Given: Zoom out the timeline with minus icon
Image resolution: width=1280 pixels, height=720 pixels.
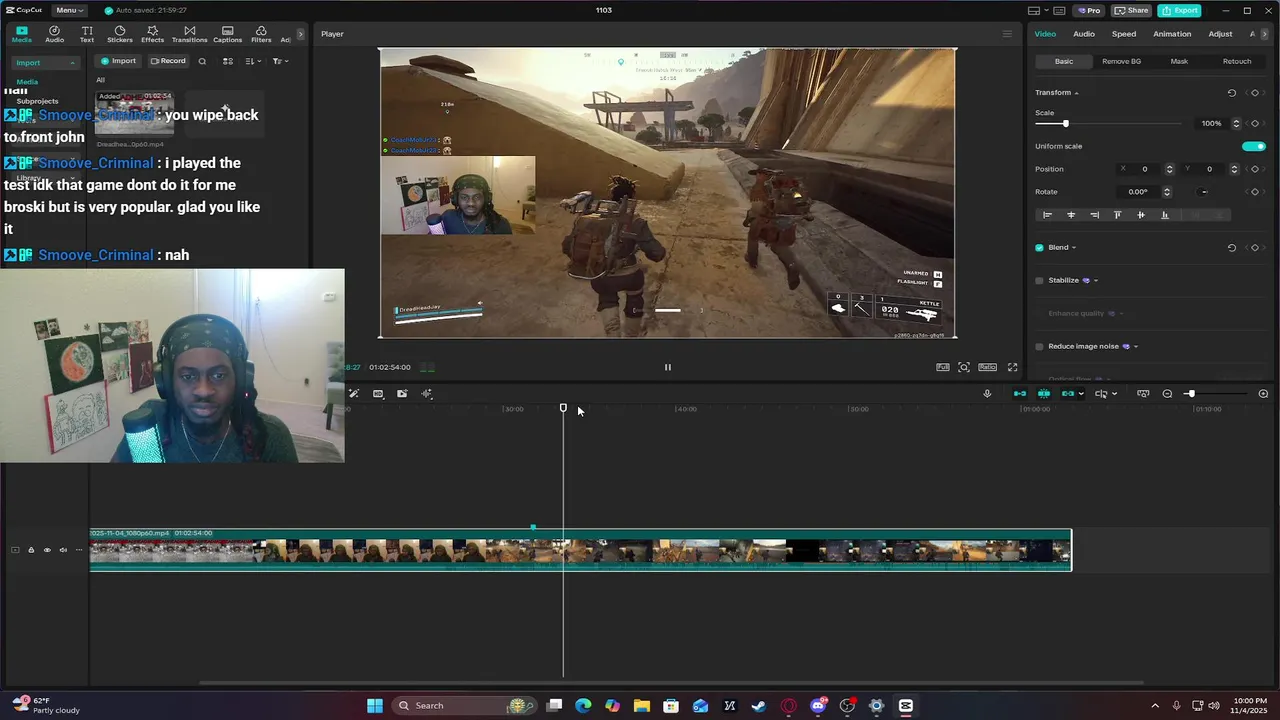Looking at the screenshot, I should (x=1167, y=394).
